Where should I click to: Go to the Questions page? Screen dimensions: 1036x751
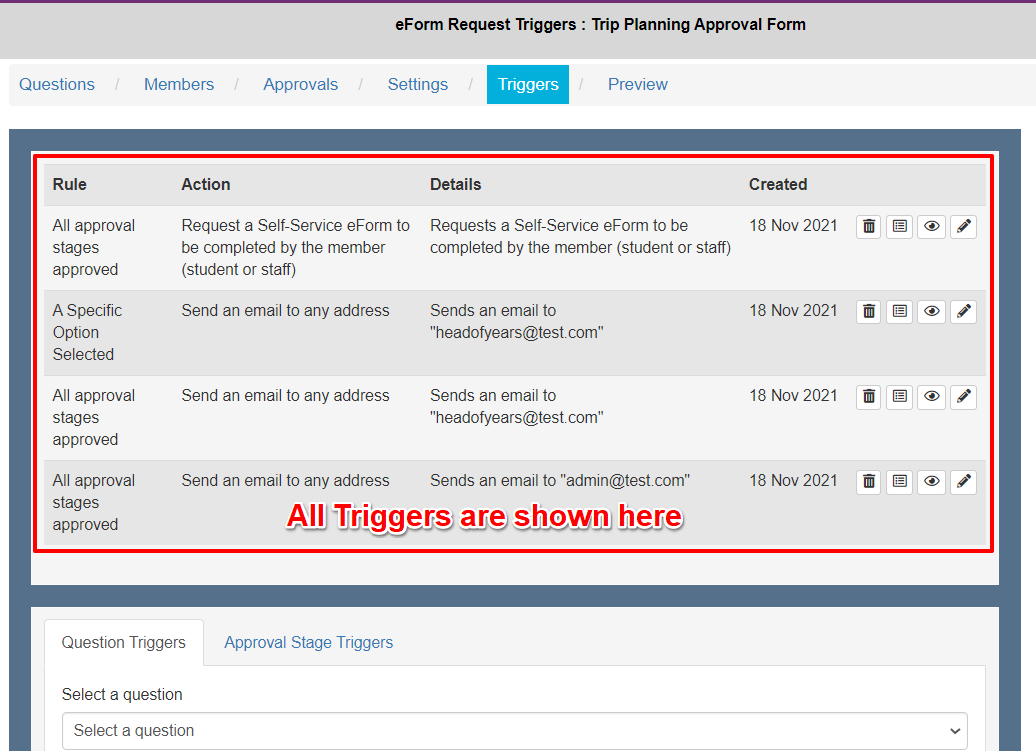pyautogui.click(x=57, y=85)
